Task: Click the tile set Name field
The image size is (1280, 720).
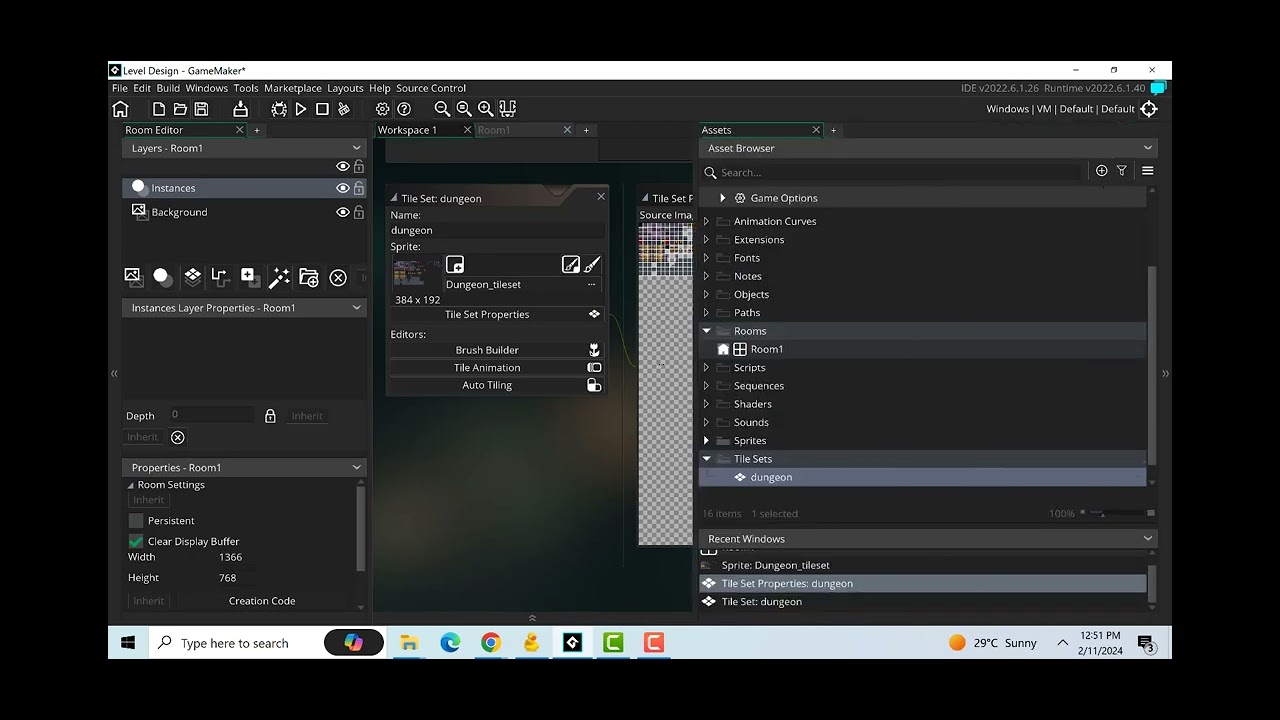Action: pyautogui.click(x=497, y=230)
